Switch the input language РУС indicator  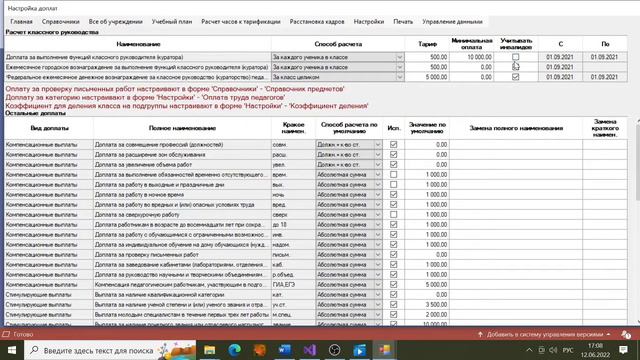coord(568,350)
